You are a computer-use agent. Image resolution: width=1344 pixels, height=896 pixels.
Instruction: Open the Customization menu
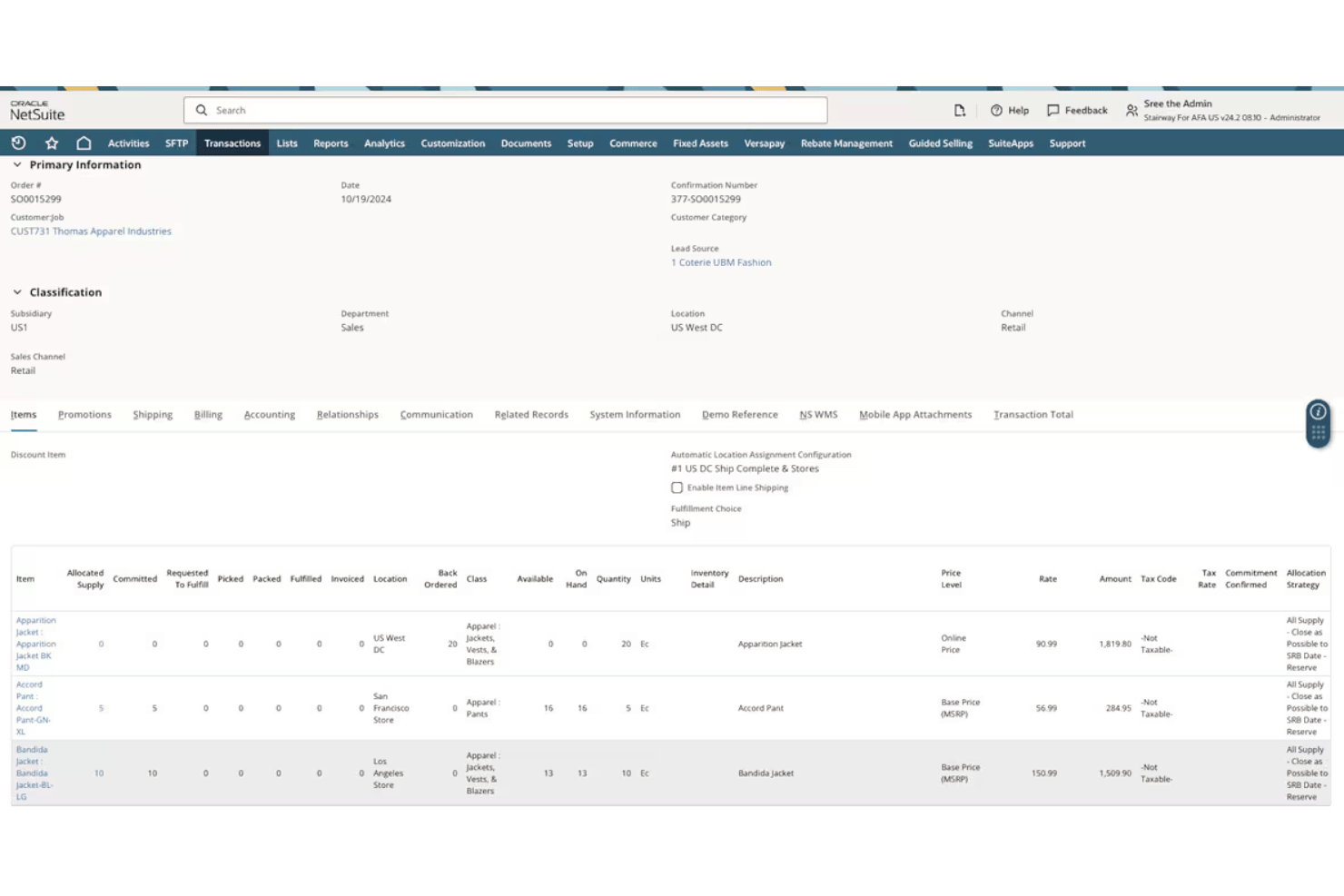pos(452,143)
